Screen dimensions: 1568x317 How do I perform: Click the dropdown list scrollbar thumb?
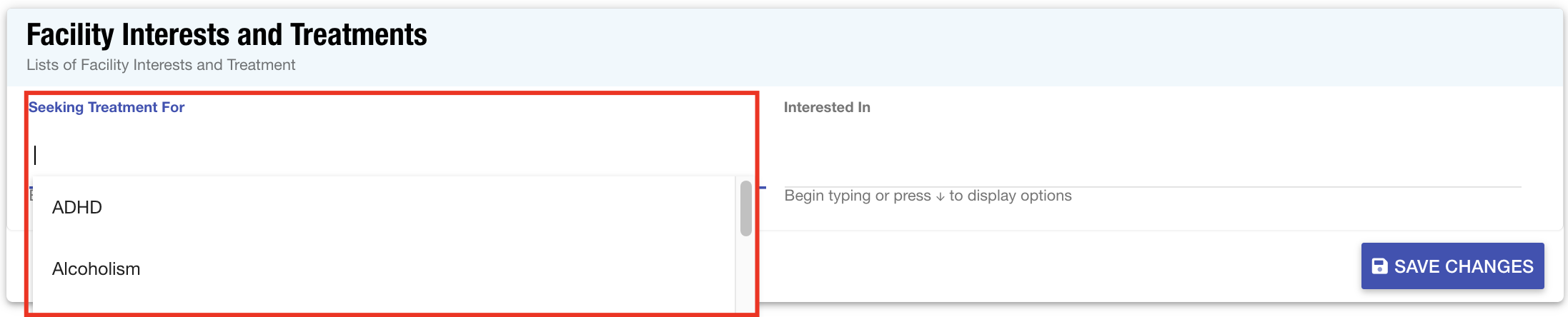pyautogui.click(x=745, y=208)
